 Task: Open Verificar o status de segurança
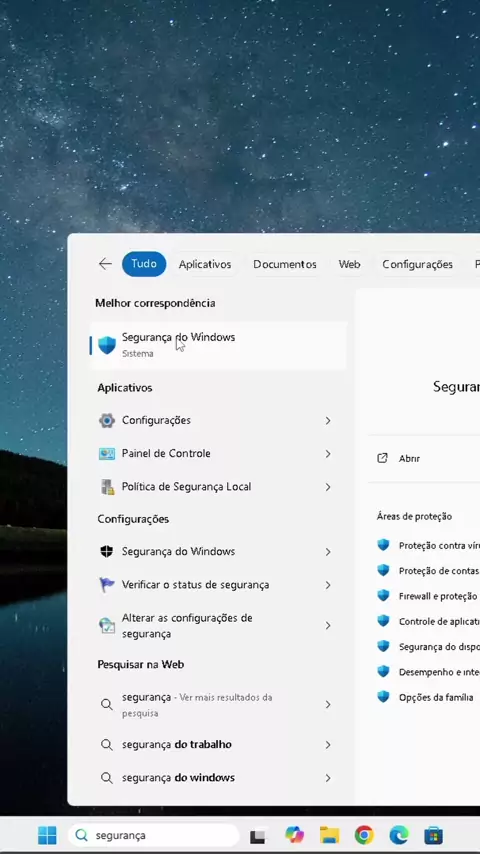point(218,585)
